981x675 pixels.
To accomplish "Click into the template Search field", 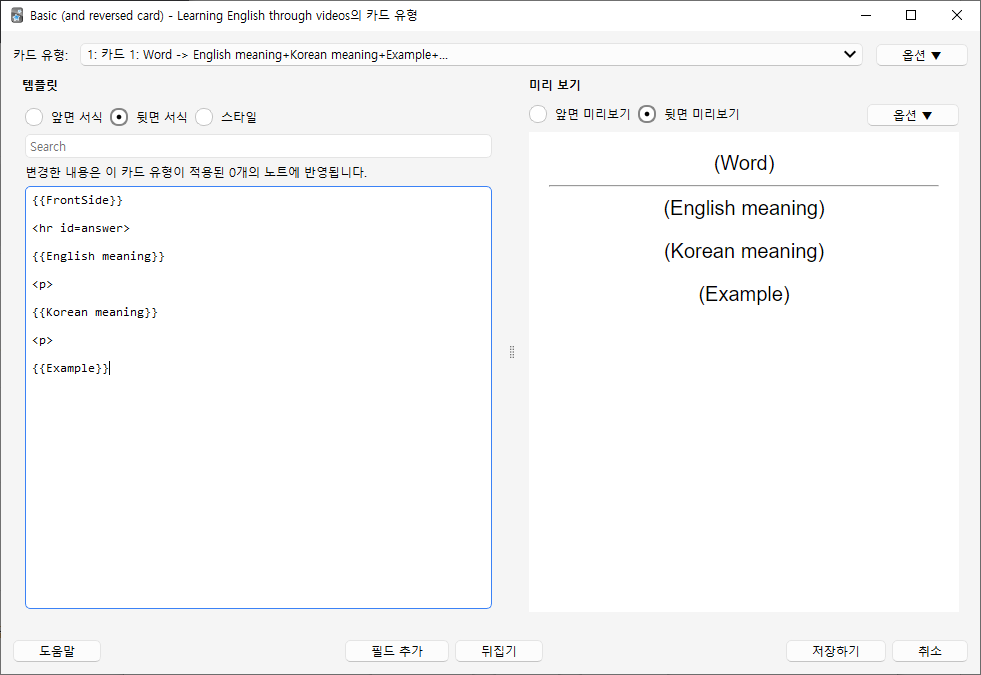I will [x=258, y=146].
